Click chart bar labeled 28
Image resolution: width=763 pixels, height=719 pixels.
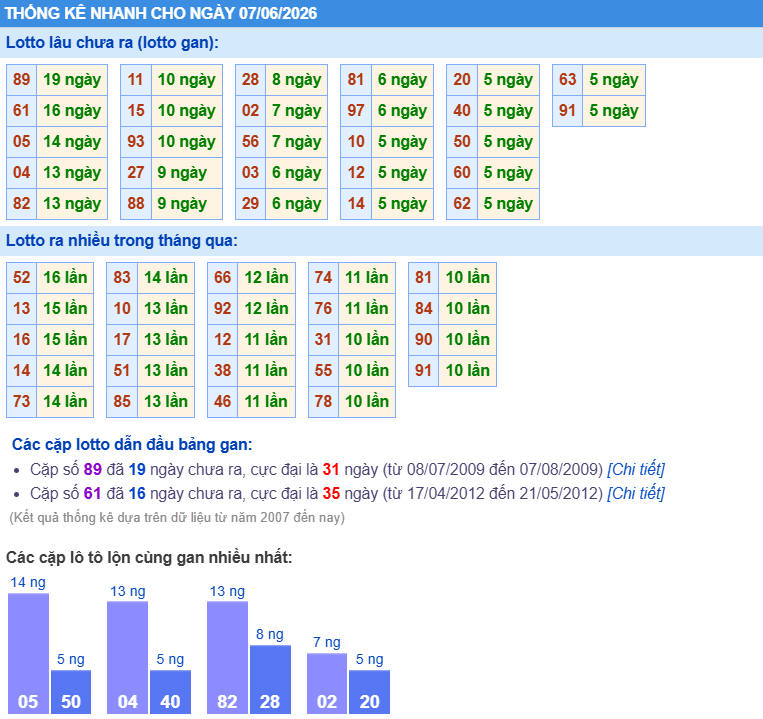point(270,679)
